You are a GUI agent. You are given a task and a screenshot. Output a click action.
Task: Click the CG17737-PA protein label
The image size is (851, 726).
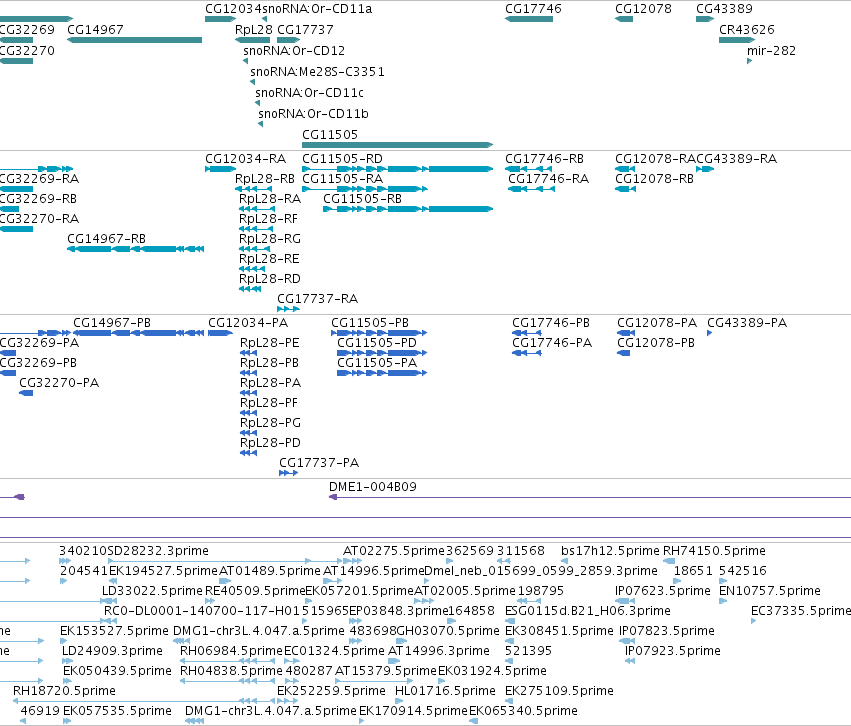click(x=319, y=463)
